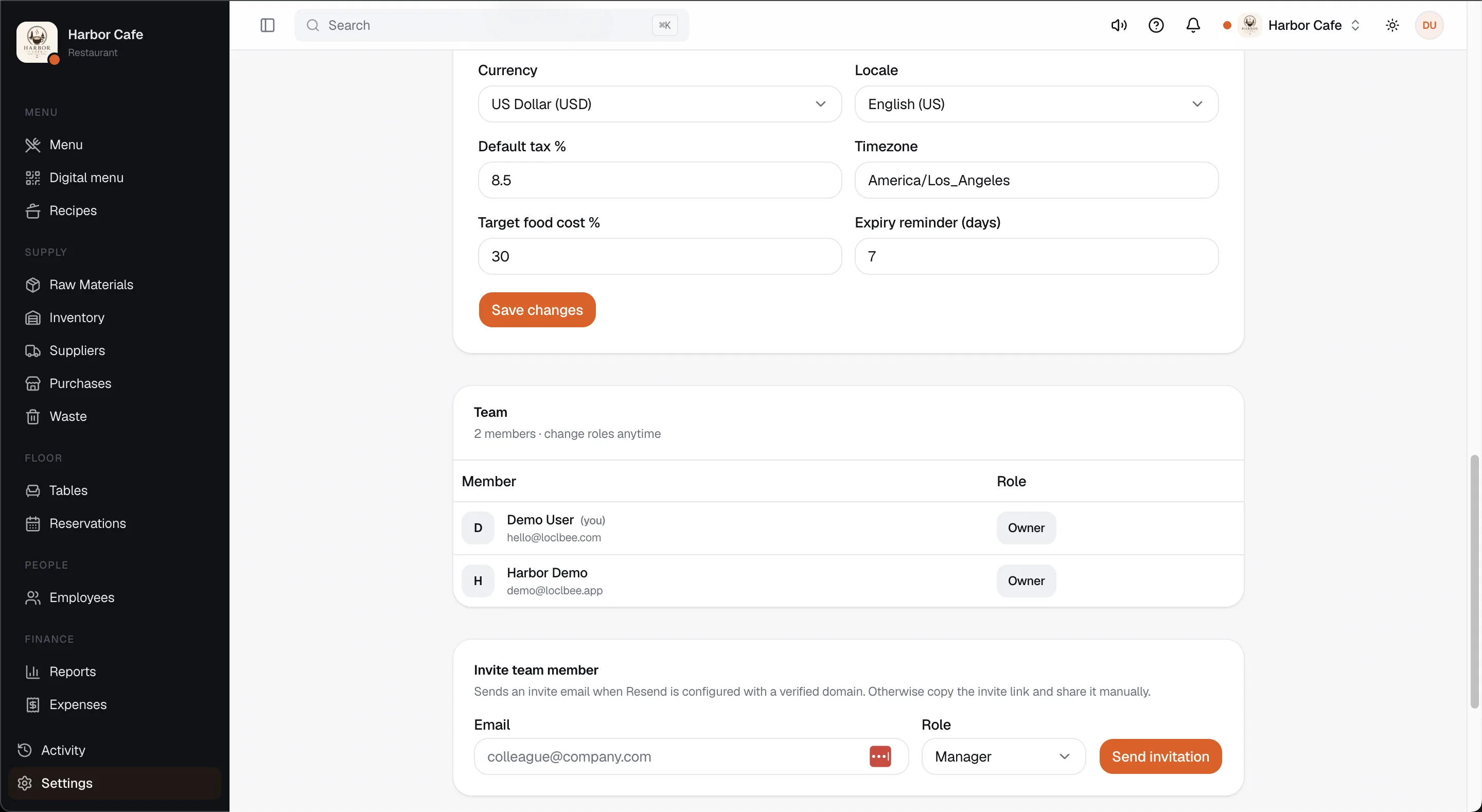
Task: Click the search magnifier icon
Action: click(312, 25)
